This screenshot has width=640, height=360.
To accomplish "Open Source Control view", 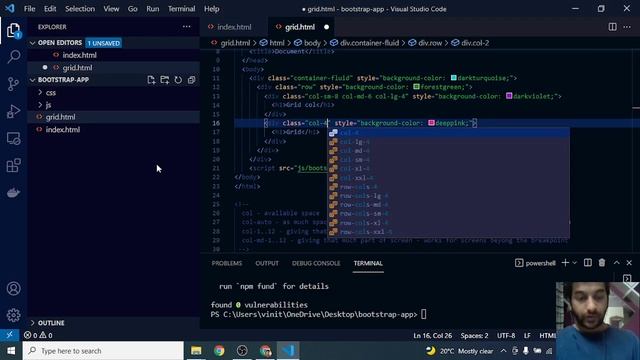I will (13, 84).
